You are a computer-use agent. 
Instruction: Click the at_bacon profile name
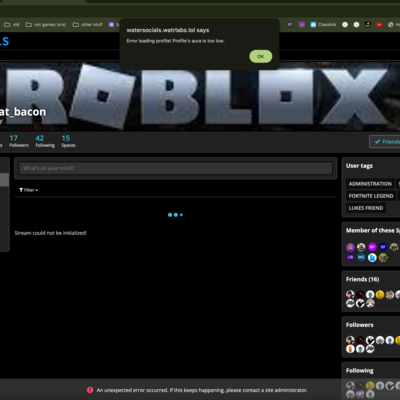(23, 112)
